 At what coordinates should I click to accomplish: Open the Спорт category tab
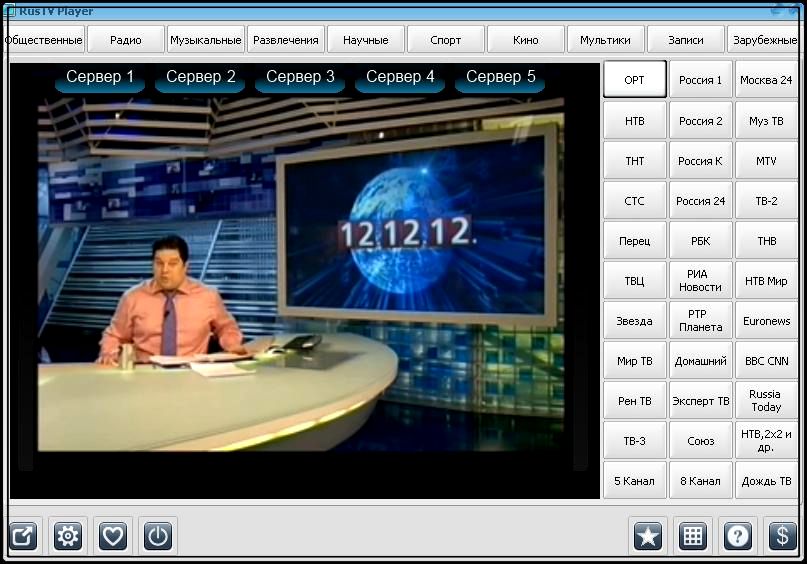(446, 40)
